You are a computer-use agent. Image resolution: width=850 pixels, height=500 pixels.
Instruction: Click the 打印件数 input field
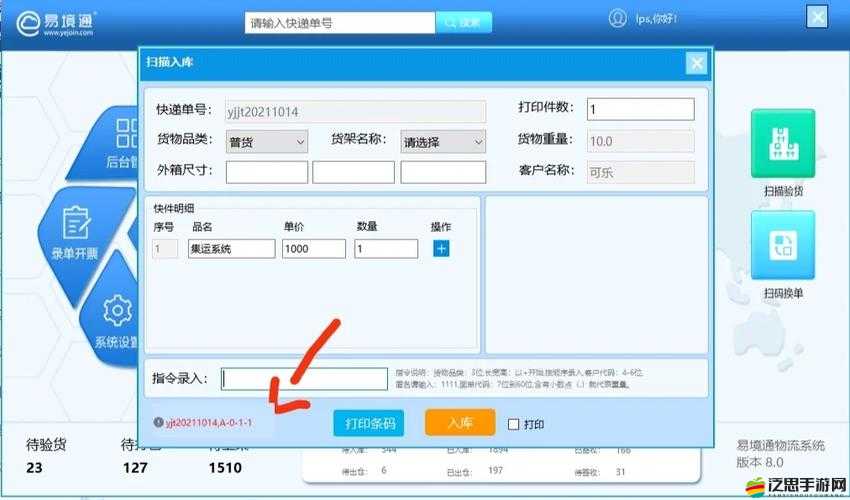coord(640,109)
